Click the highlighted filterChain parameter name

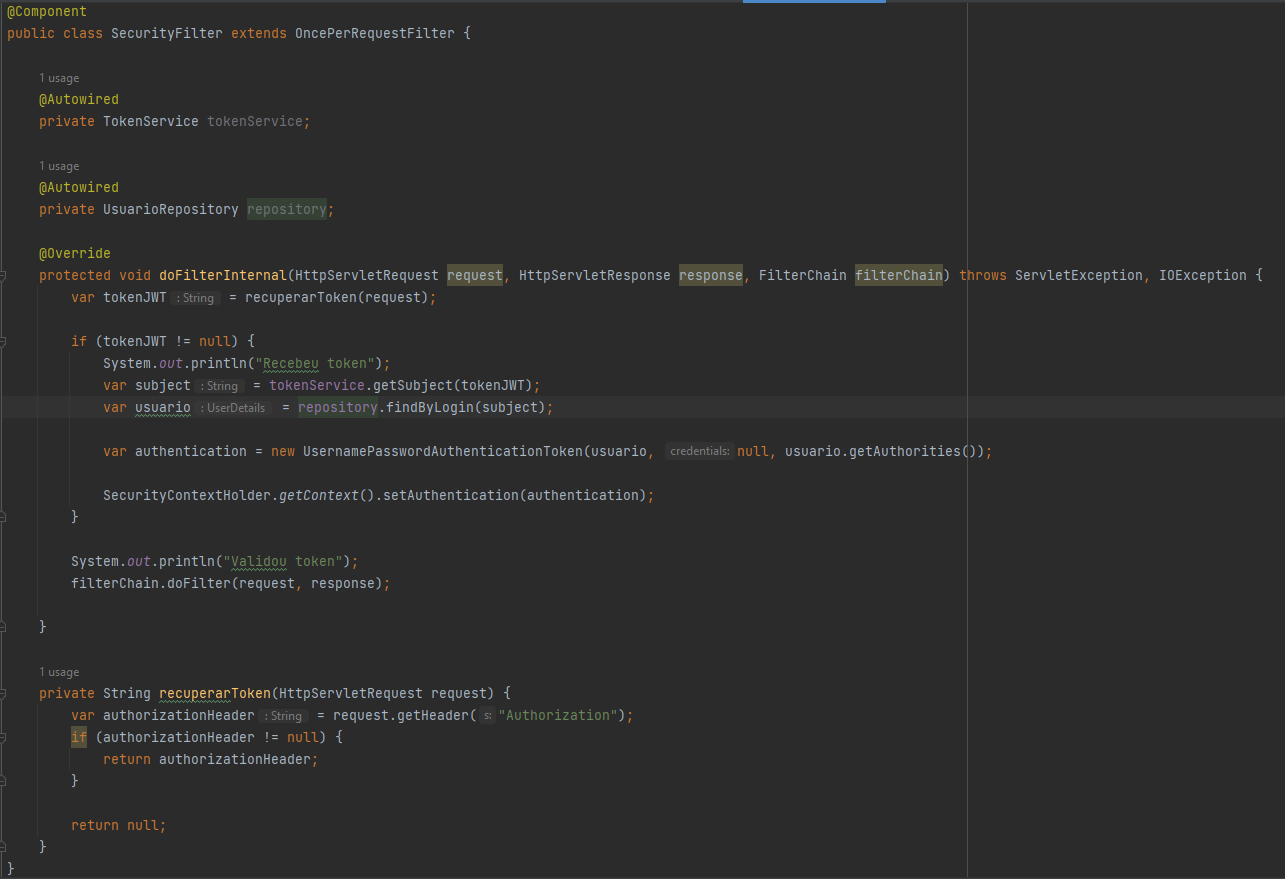point(899,275)
